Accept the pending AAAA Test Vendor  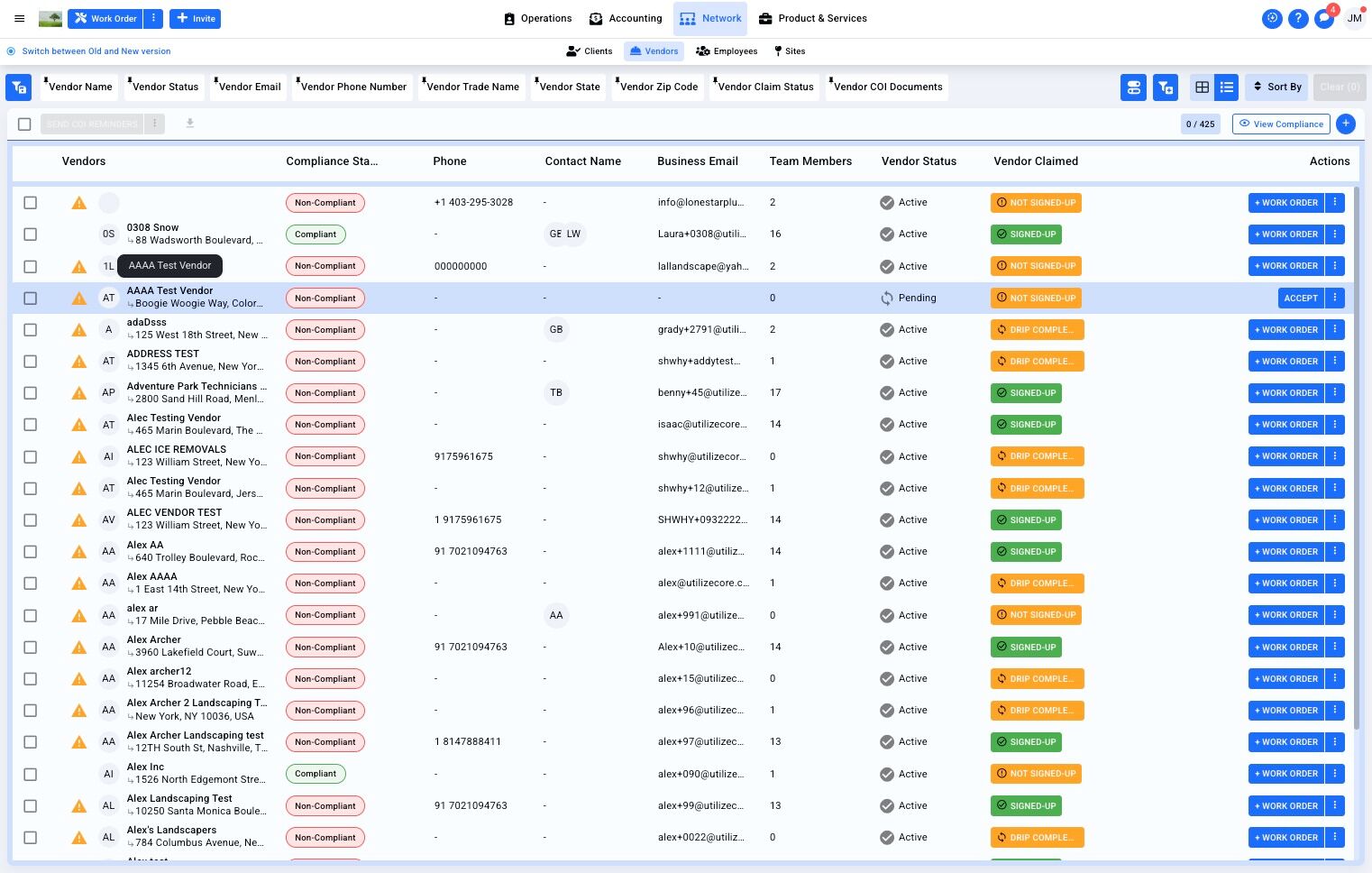click(x=1300, y=299)
